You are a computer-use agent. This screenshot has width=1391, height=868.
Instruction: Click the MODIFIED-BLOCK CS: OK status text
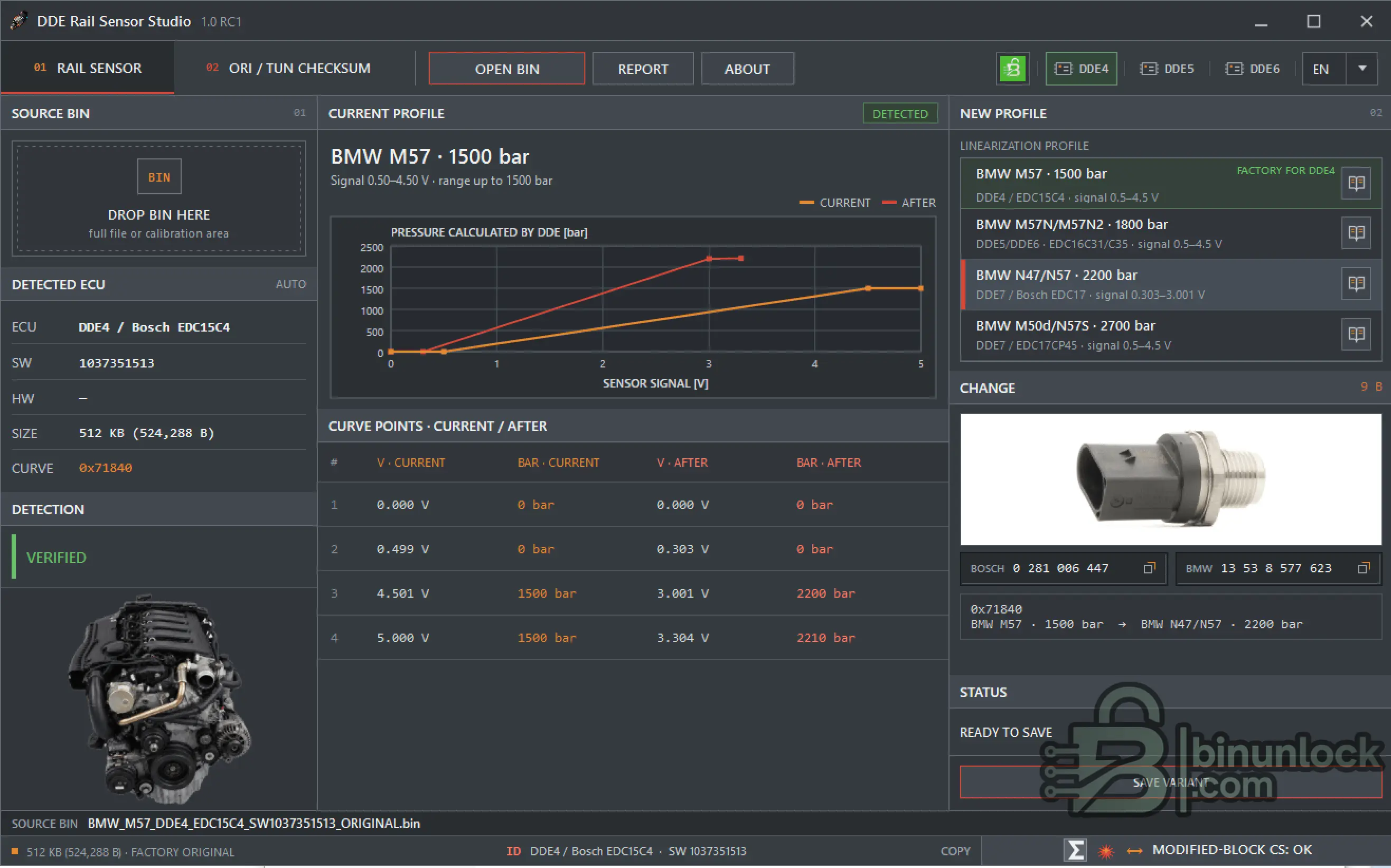pyautogui.click(x=1232, y=850)
